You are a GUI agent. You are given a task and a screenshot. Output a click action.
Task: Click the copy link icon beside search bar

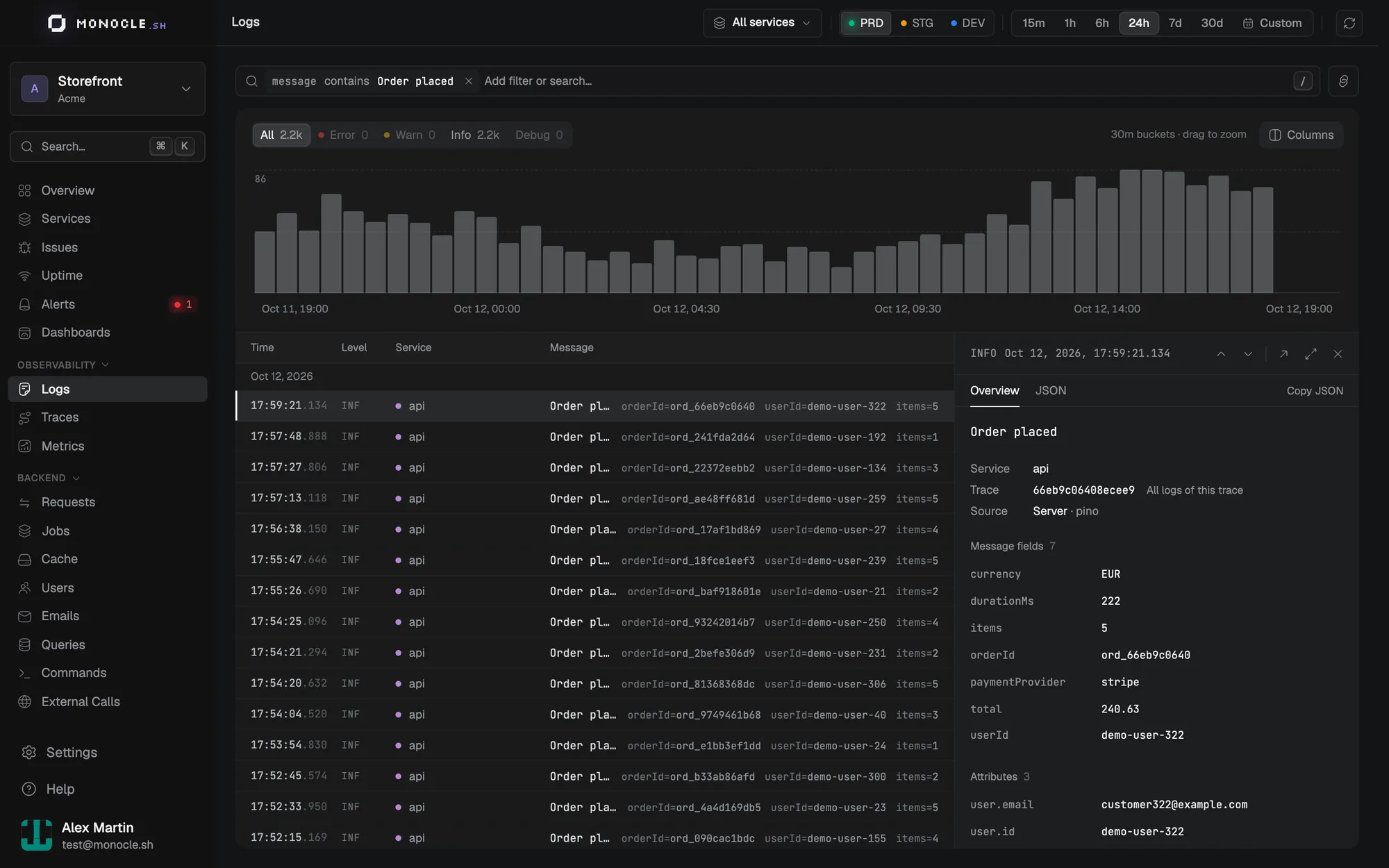coord(1343,81)
